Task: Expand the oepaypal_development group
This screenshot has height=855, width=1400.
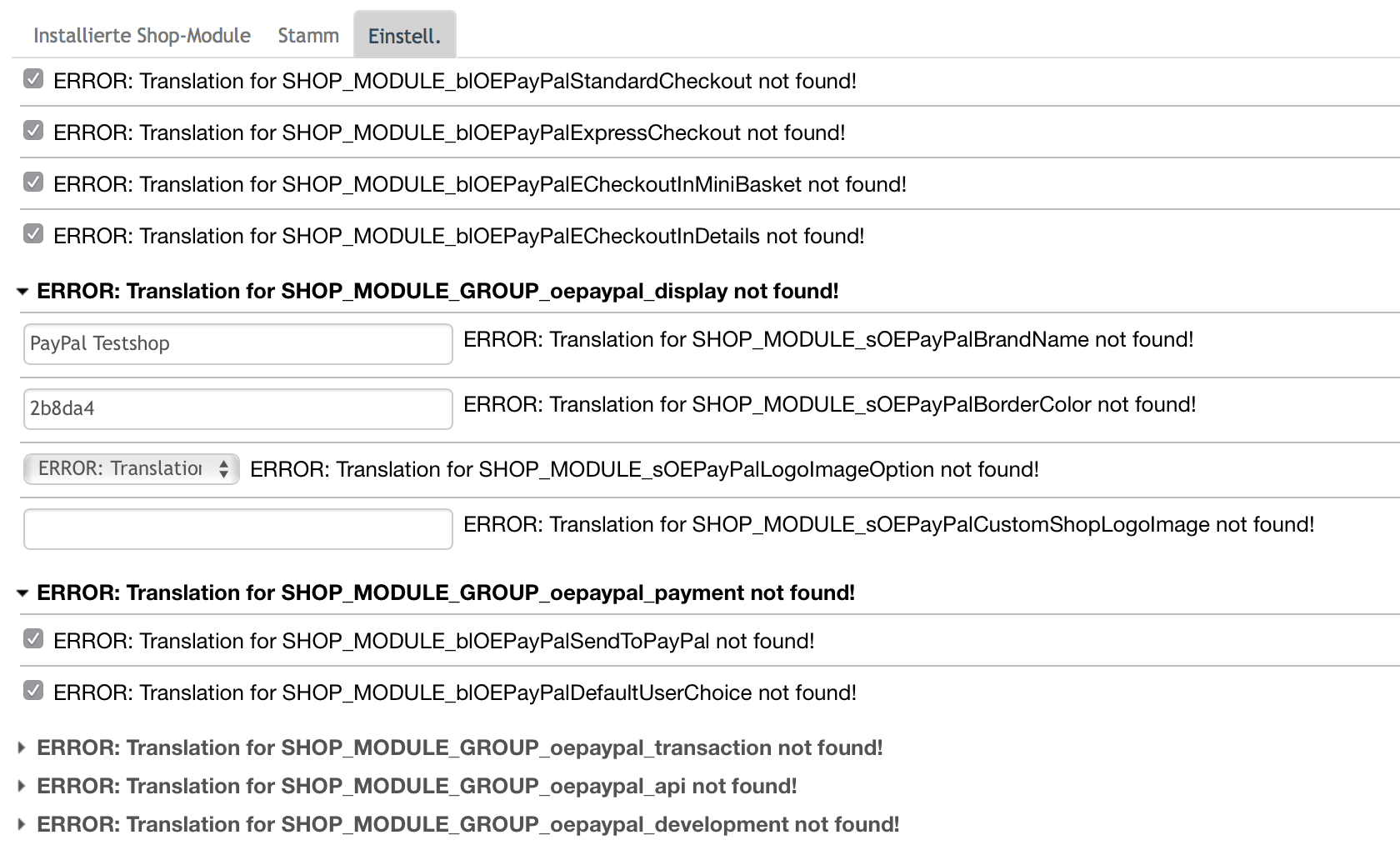Action: pos(22,825)
